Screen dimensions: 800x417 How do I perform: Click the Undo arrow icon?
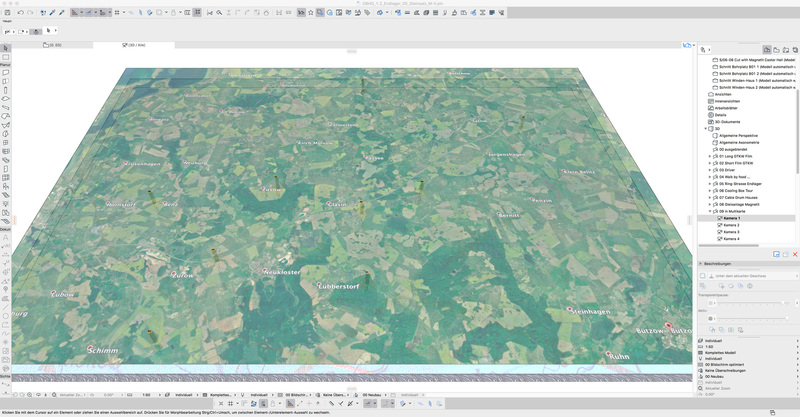pyautogui.click(x=21, y=13)
